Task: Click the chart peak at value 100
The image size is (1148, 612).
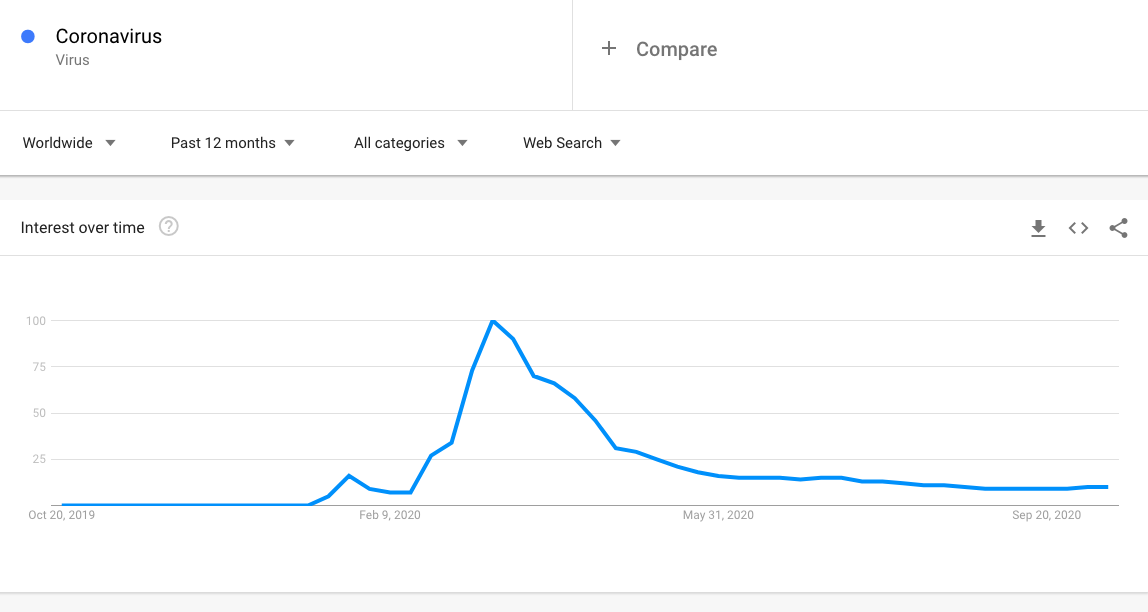Action: coord(493,321)
